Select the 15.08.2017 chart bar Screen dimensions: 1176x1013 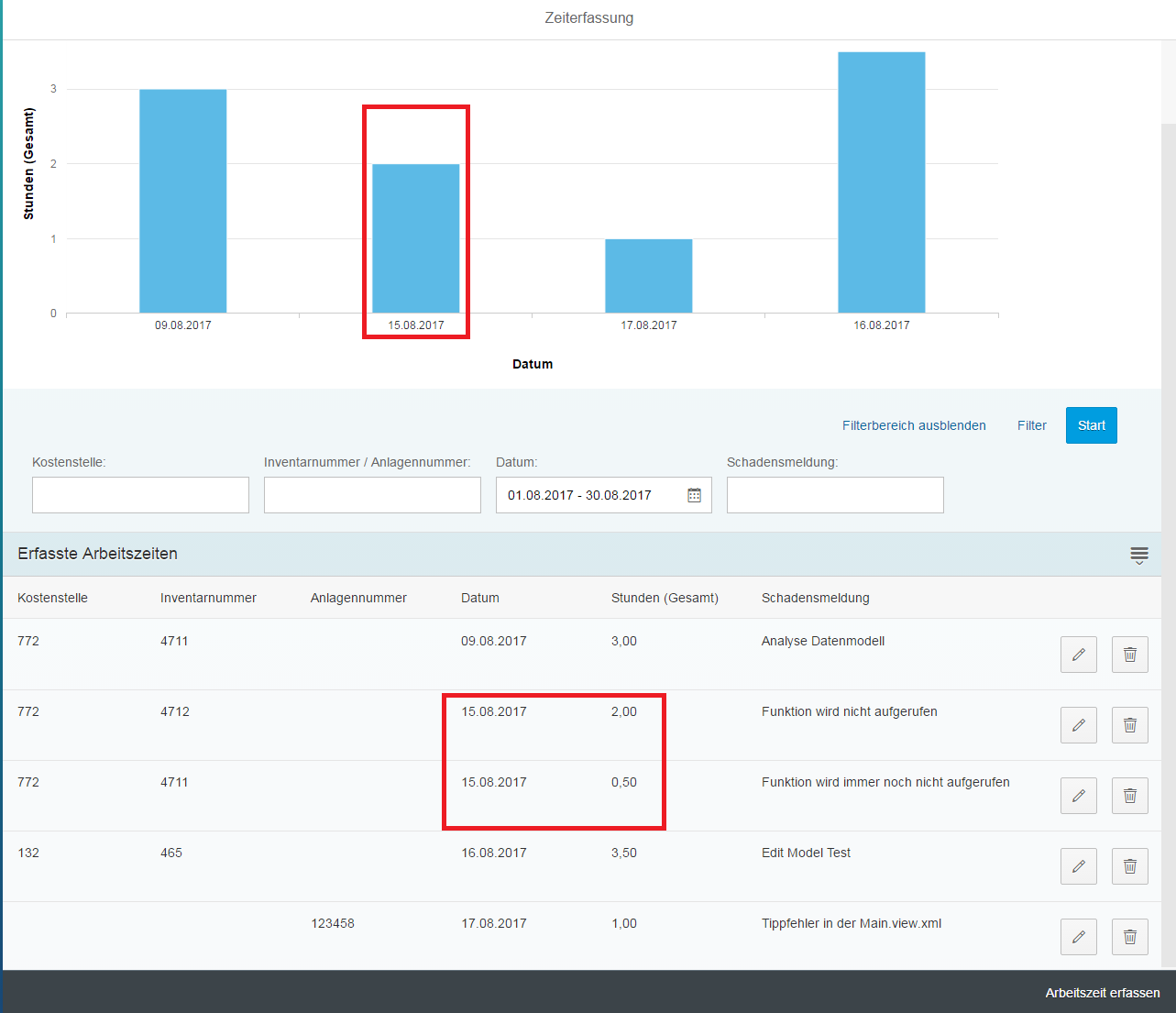pos(416,238)
